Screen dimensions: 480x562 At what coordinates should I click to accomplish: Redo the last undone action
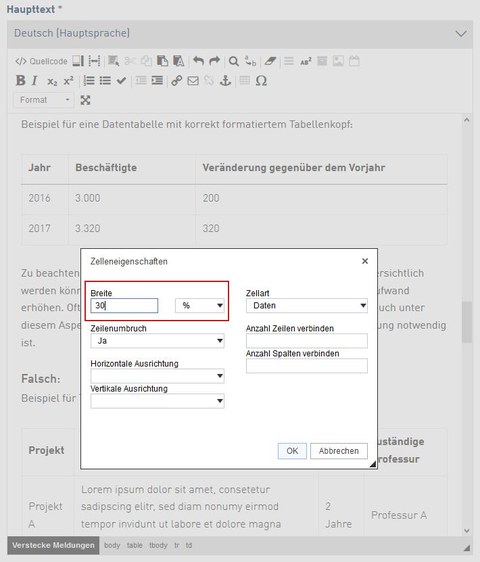click(214, 61)
